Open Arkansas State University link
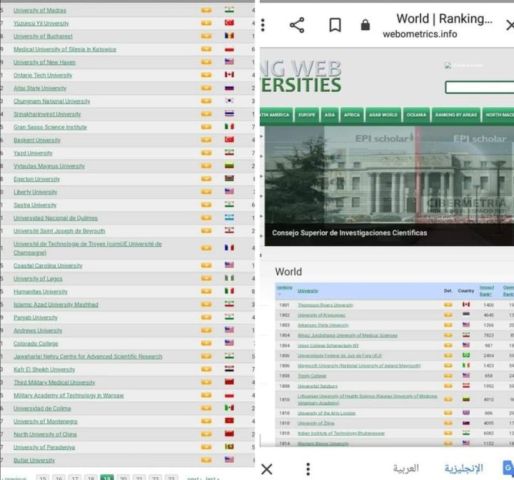This screenshot has height=480, width=514. click(323, 325)
